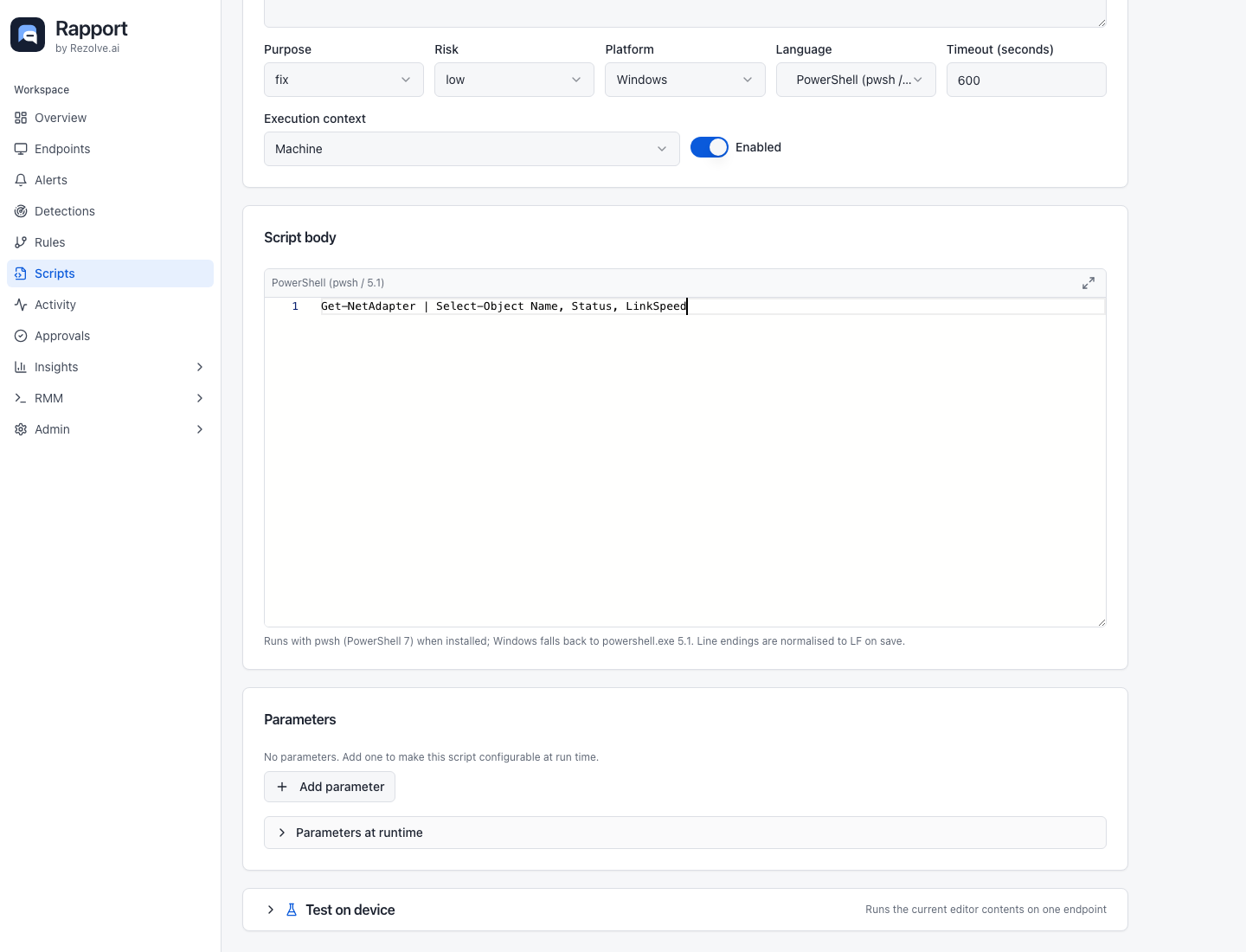Screen dimensions: 1246x952
Task: Click the Script body heading
Action: pyautogui.click(x=300, y=237)
